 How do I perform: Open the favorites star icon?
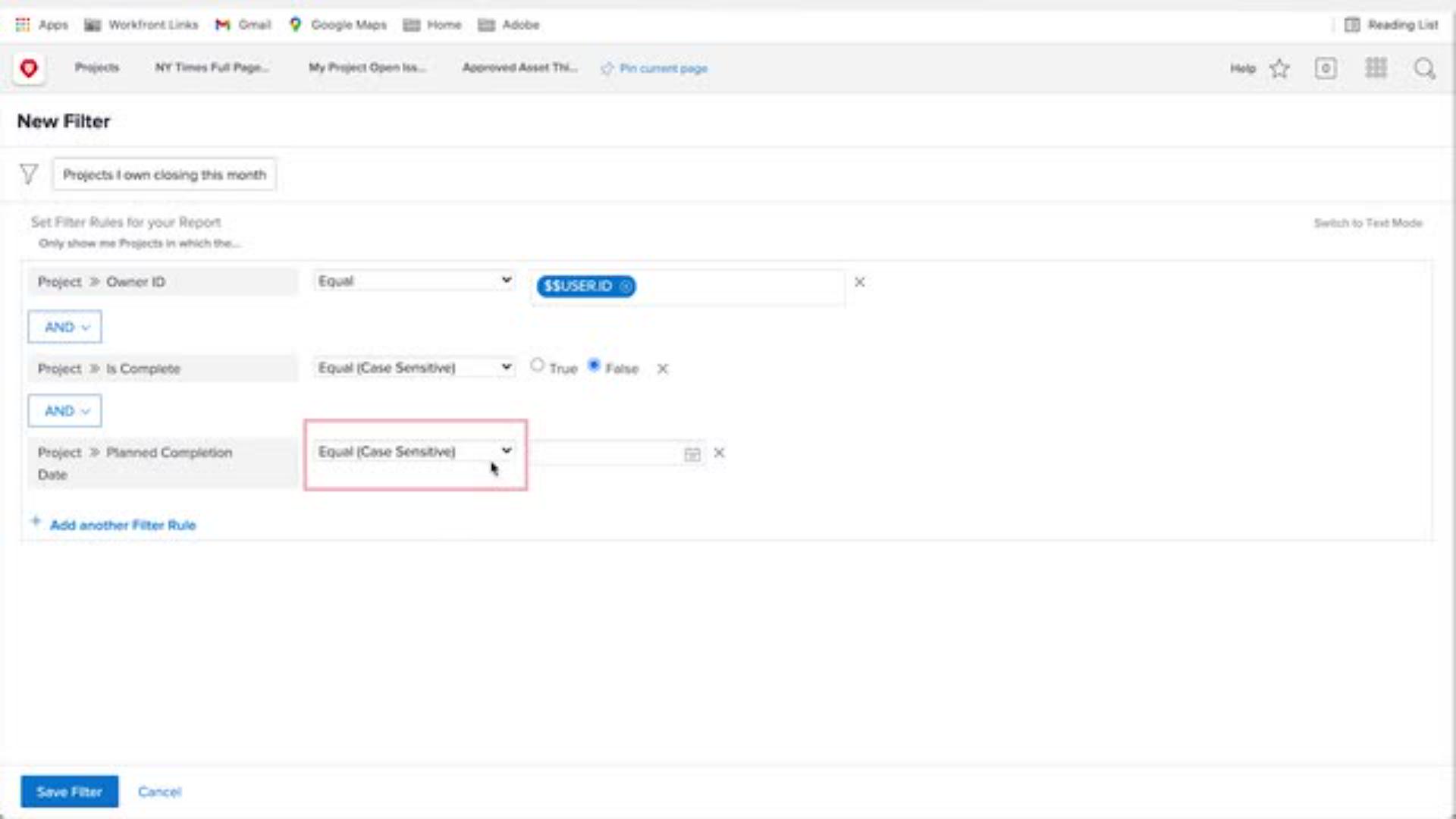click(x=1279, y=69)
